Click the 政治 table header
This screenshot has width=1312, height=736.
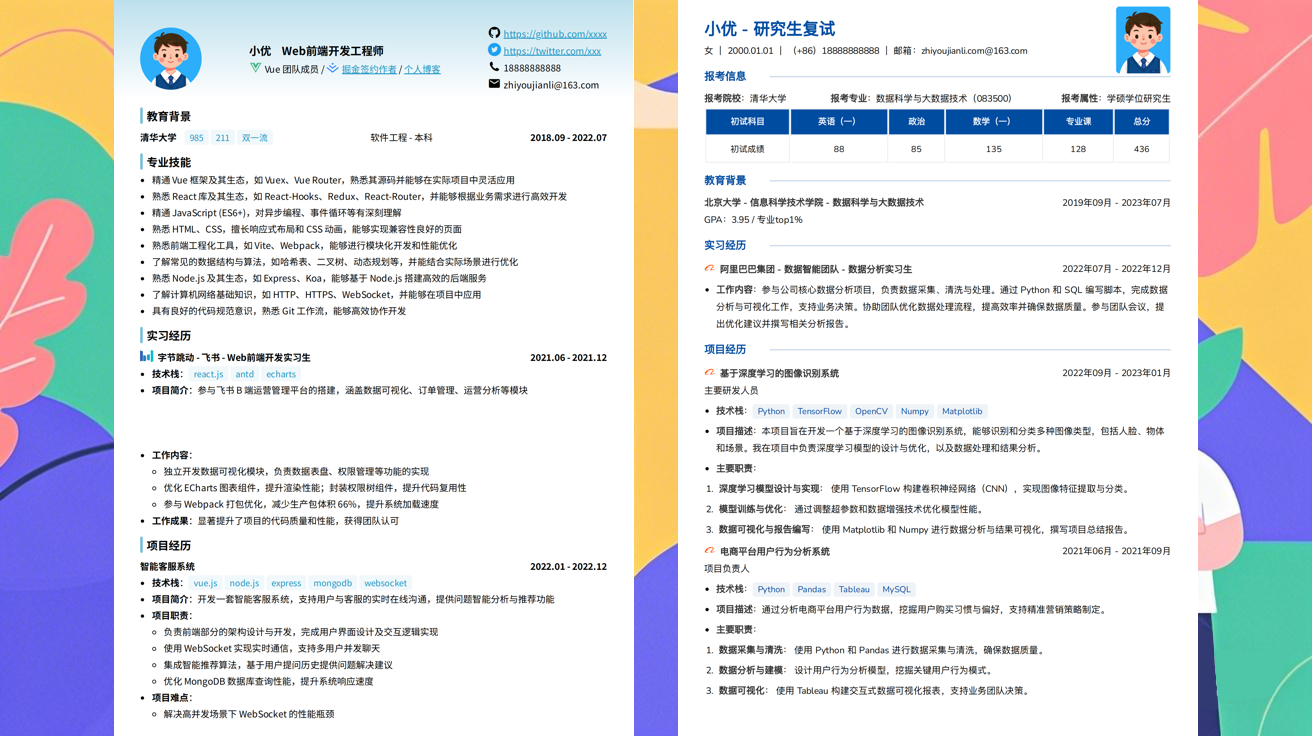pos(916,121)
